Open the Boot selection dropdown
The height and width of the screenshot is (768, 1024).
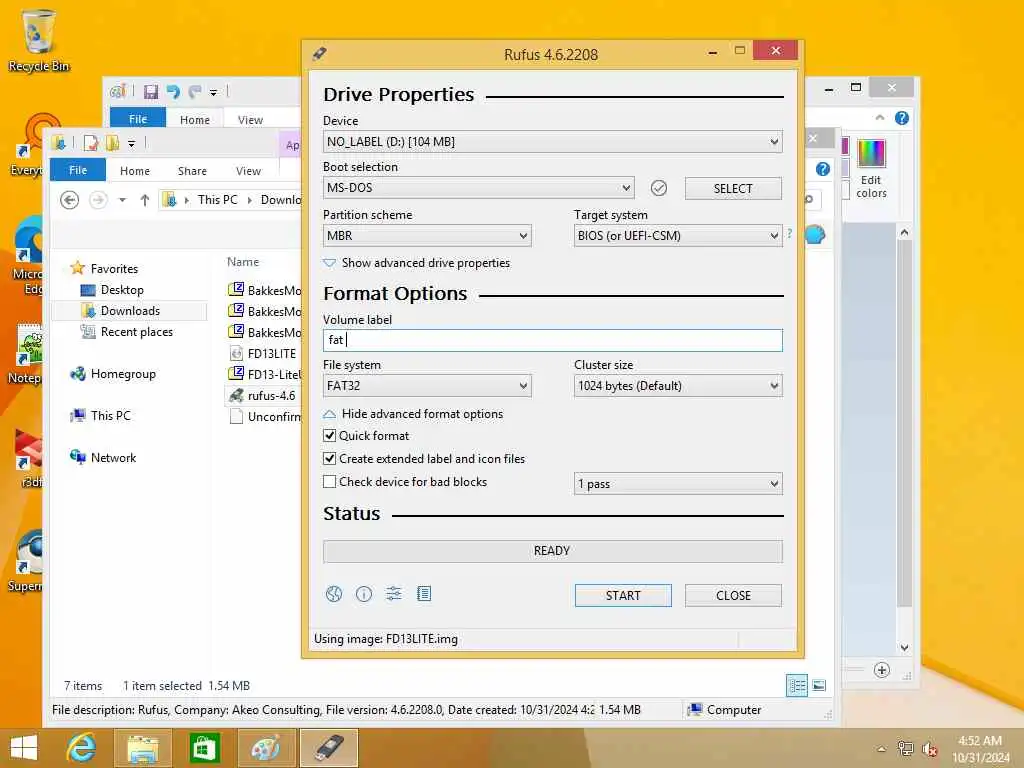(x=479, y=188)
